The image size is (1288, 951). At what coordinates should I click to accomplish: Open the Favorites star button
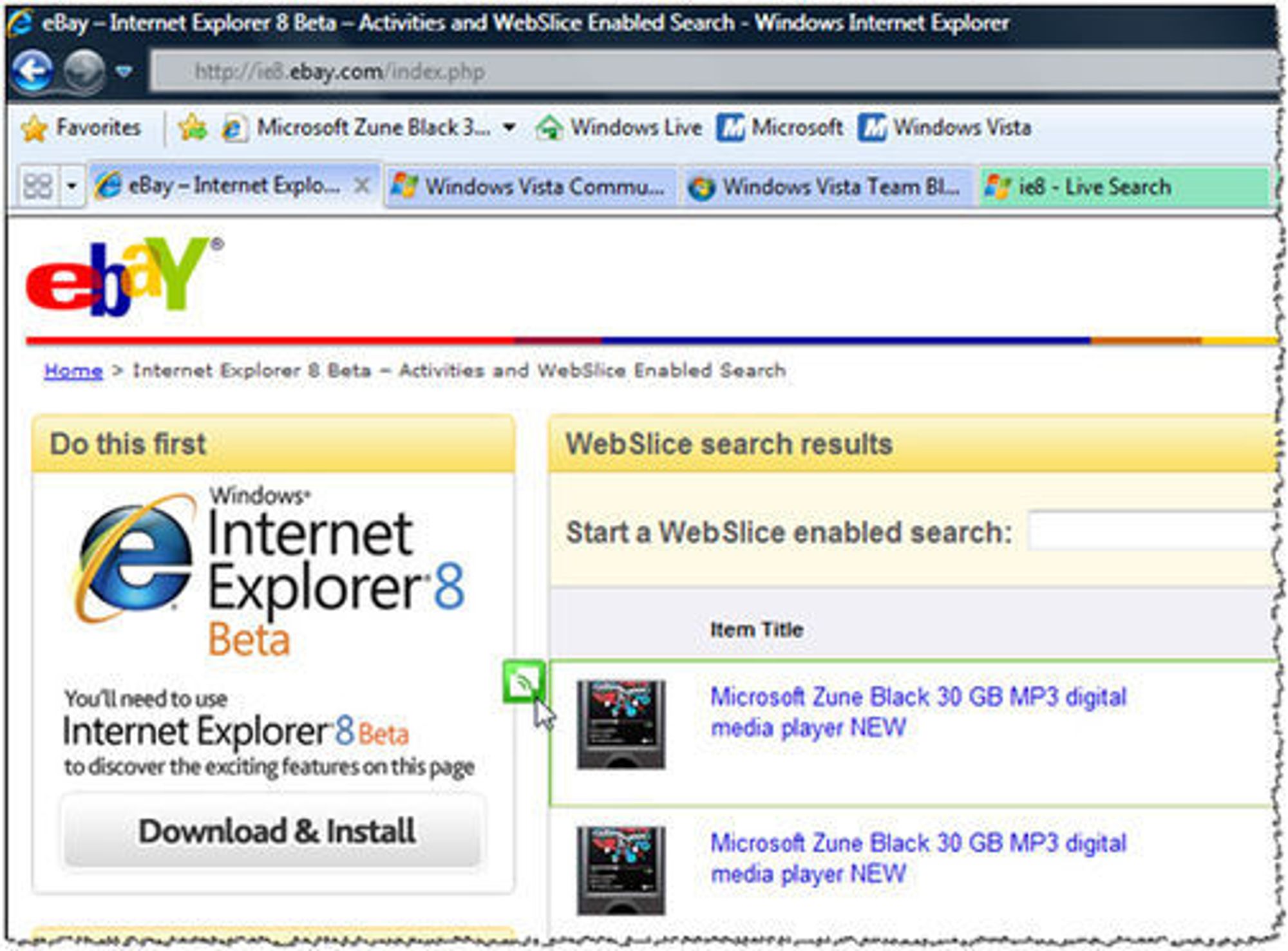point(81,127)
